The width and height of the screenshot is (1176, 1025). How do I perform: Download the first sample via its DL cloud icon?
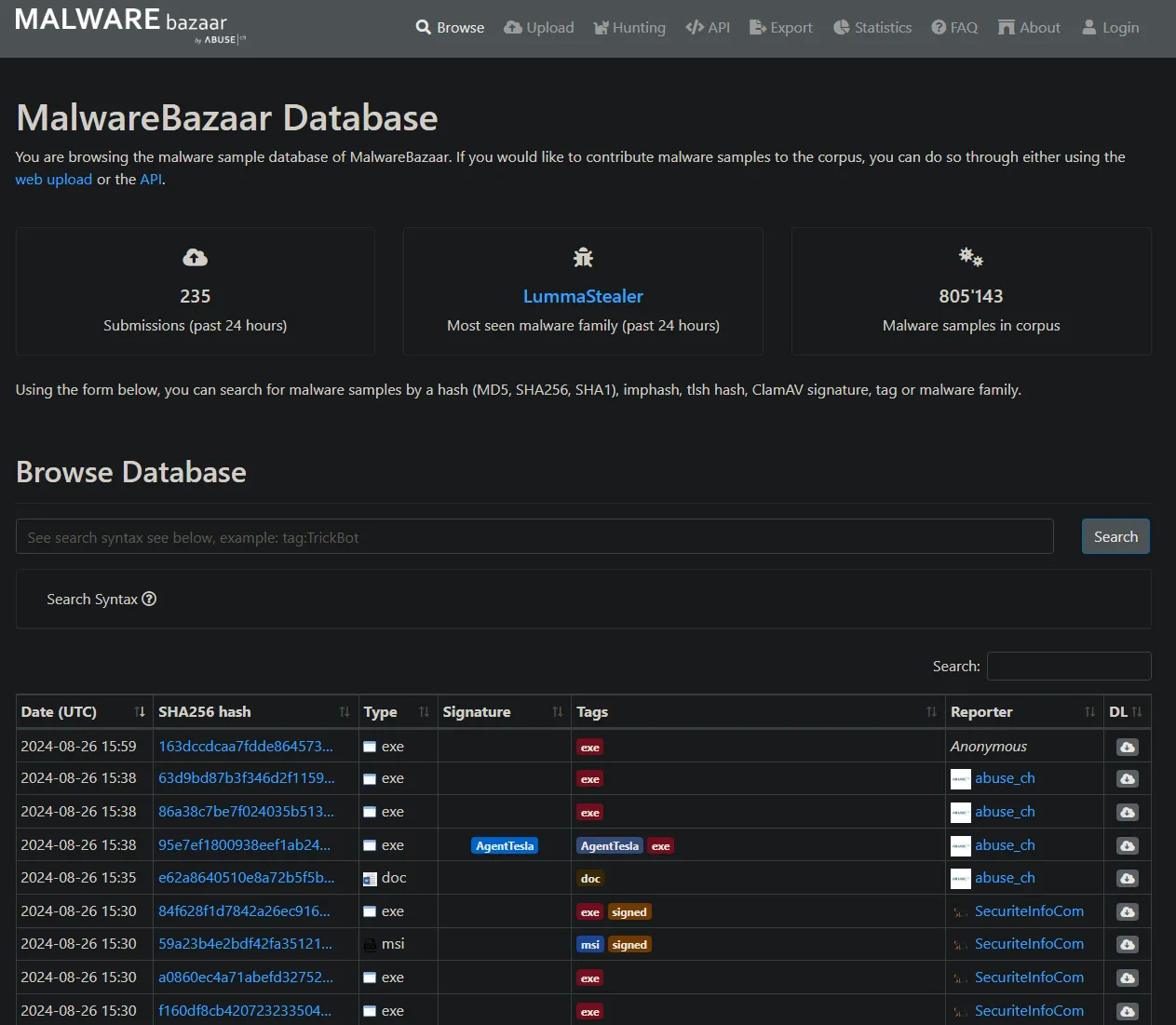[x=1127, y=746]
